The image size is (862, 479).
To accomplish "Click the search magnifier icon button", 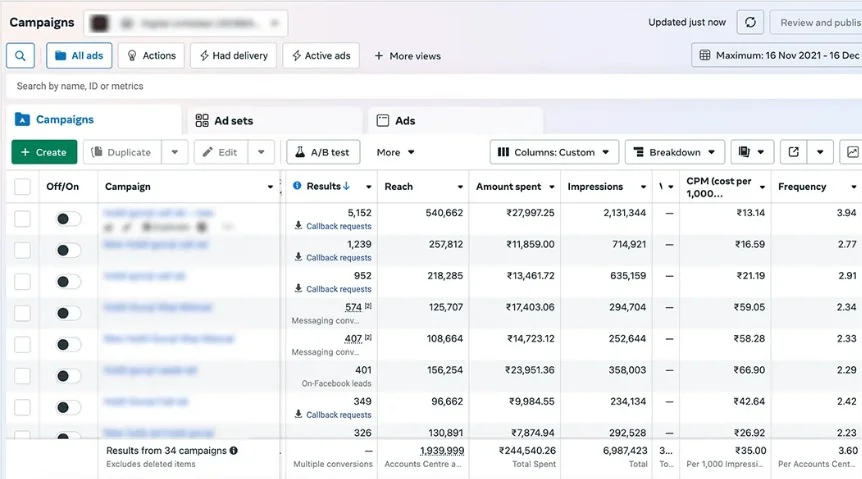I will coord(20,56).
